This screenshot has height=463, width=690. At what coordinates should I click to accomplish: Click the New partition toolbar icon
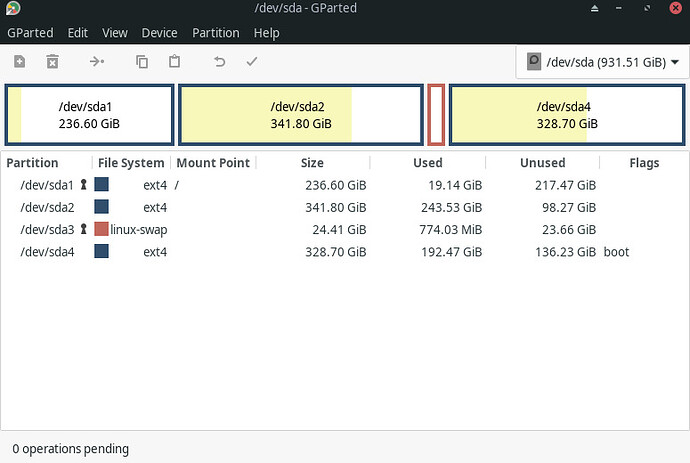coord(19,62)
